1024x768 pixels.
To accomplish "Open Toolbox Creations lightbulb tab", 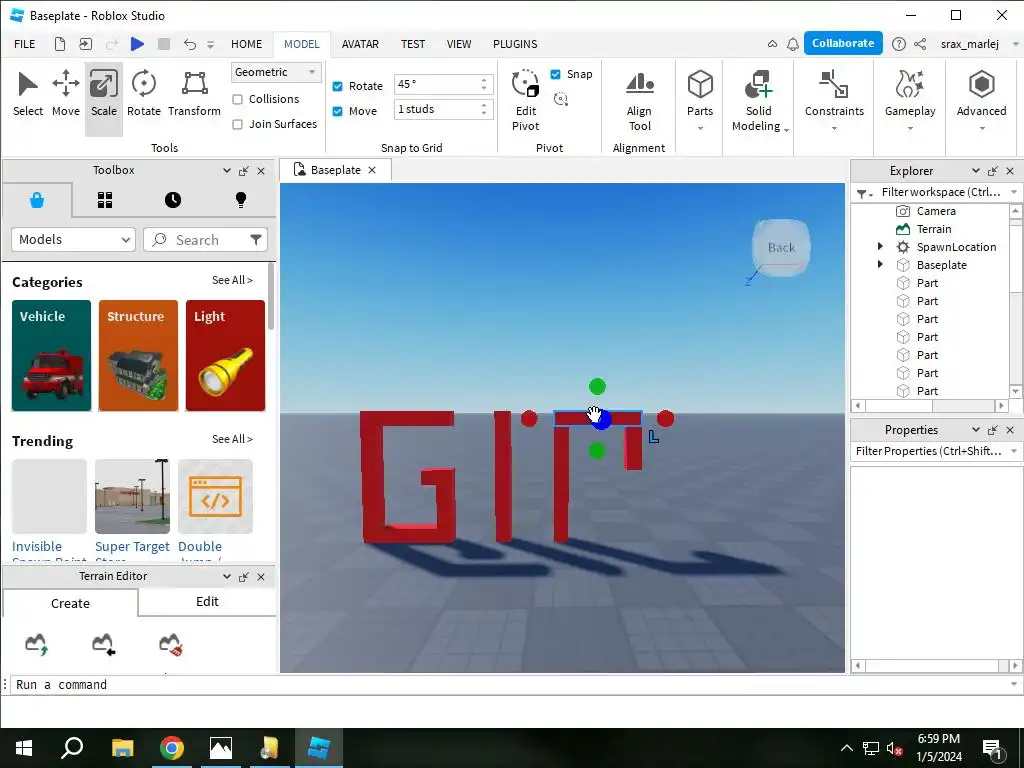I will click(240, 200).
